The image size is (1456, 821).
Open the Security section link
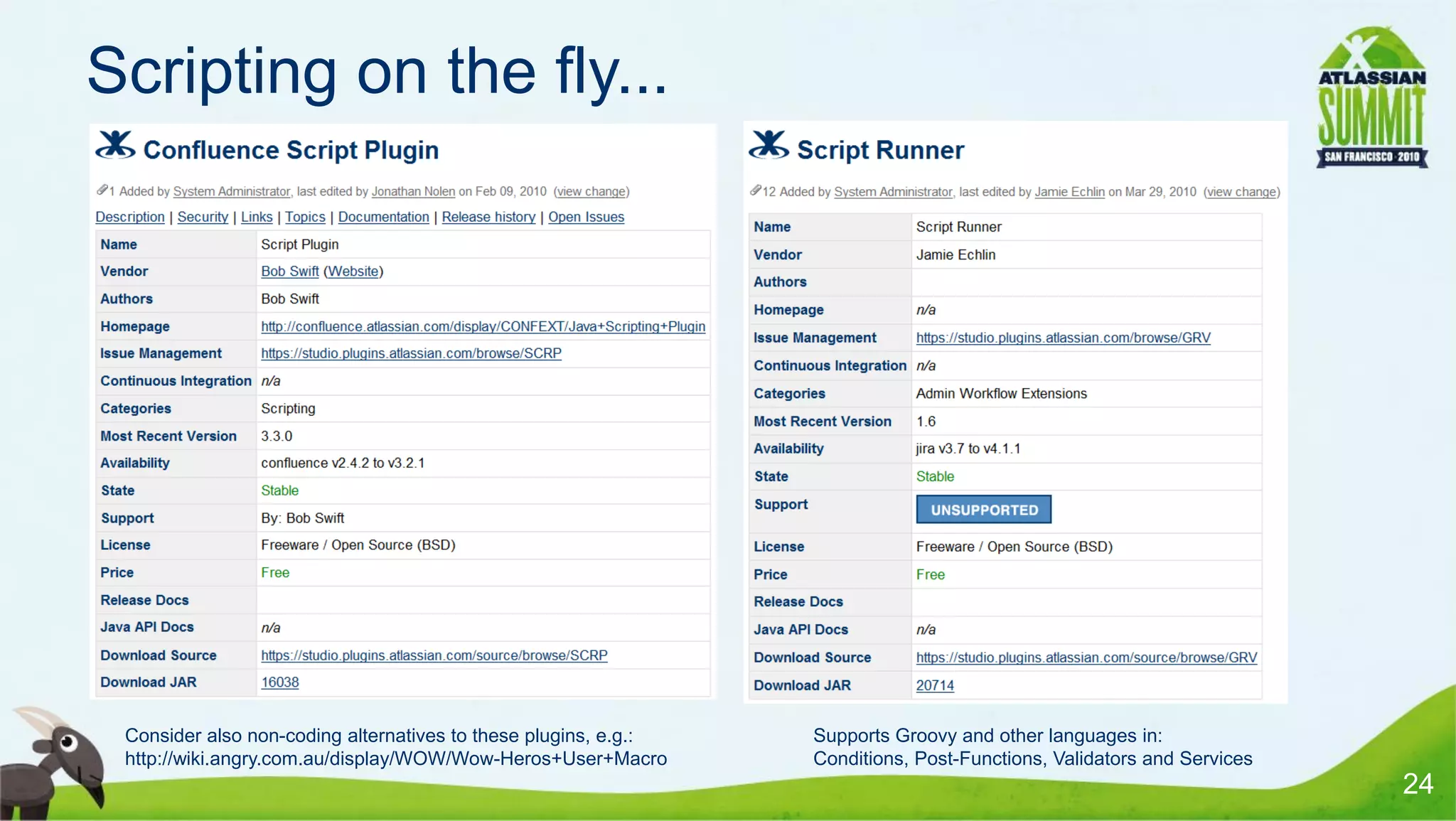(x=203, y=218)
